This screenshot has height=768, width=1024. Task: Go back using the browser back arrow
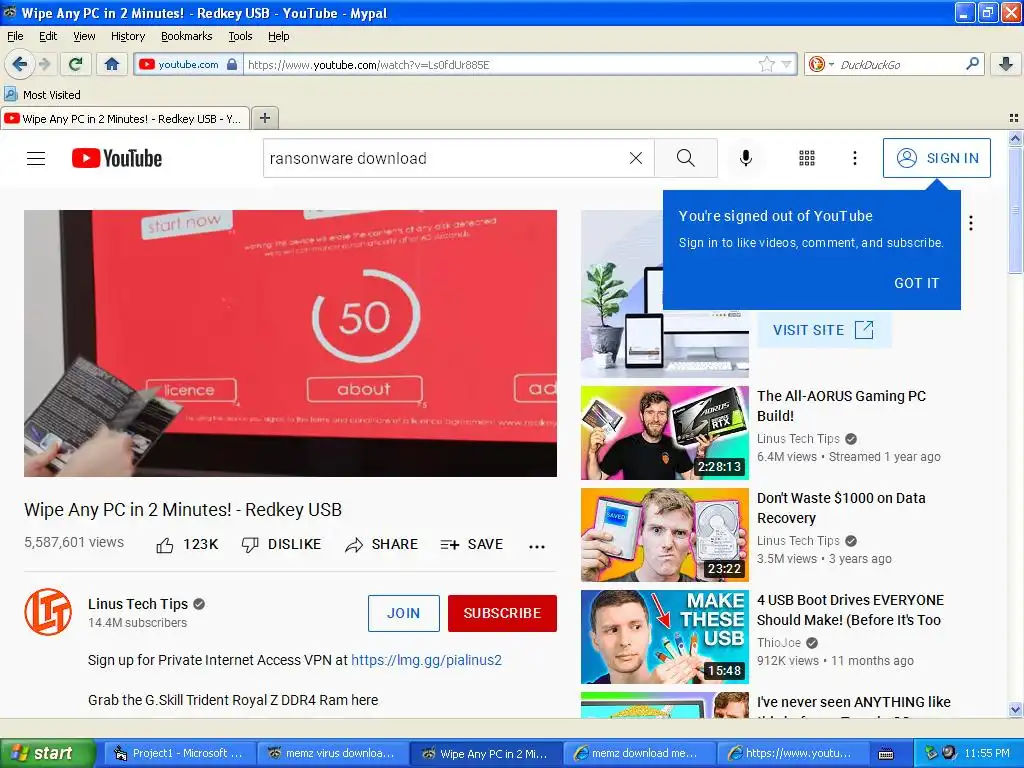[x=19, y=64]
